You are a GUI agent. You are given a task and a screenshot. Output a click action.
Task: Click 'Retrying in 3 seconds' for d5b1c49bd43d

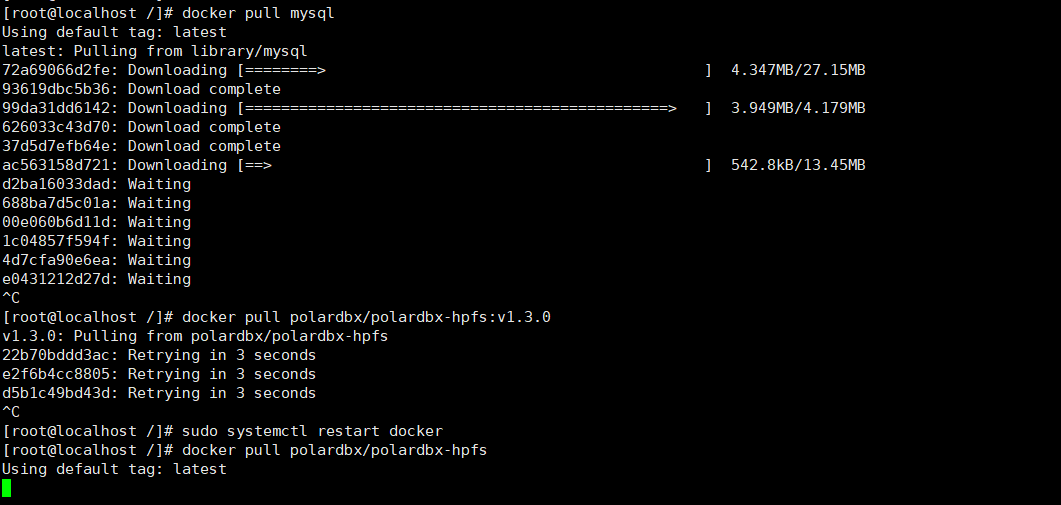pos(222,393)
